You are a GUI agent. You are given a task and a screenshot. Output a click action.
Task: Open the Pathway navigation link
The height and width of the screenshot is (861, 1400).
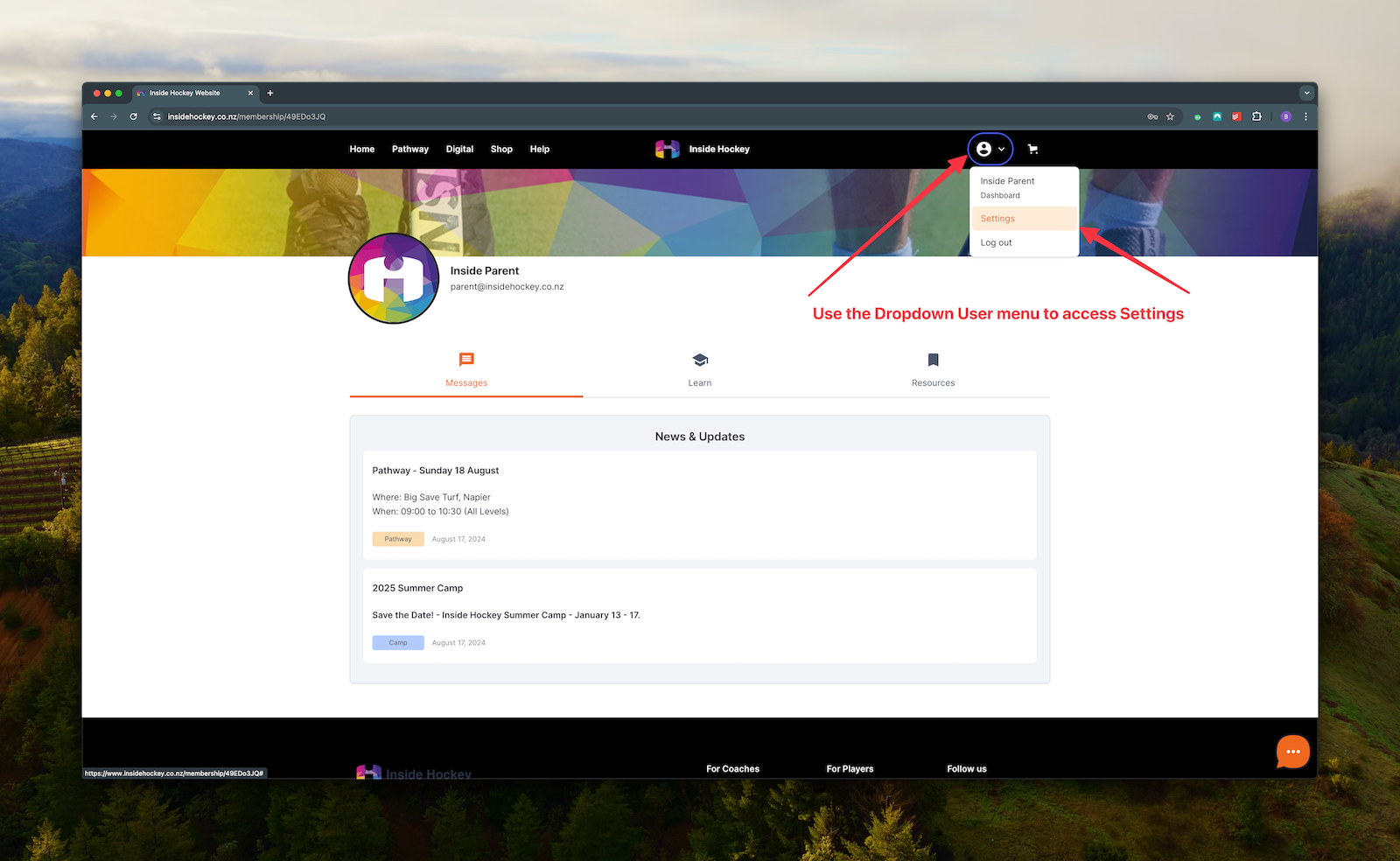tap(410, 149)
